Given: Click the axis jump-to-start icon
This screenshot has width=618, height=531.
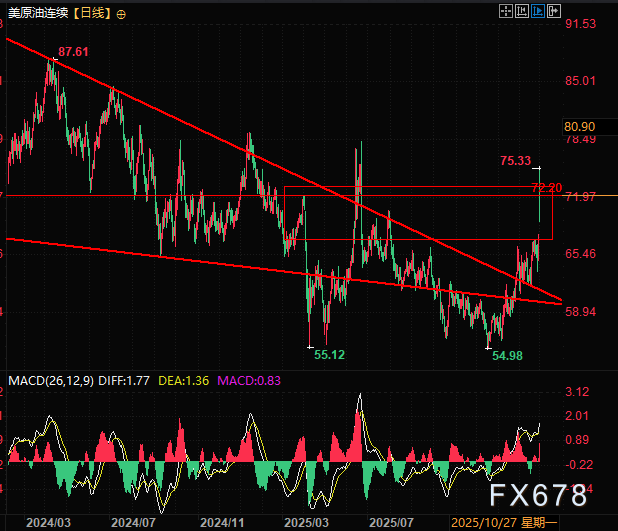Looking at the screenshot, I should [x=523, y=12].
